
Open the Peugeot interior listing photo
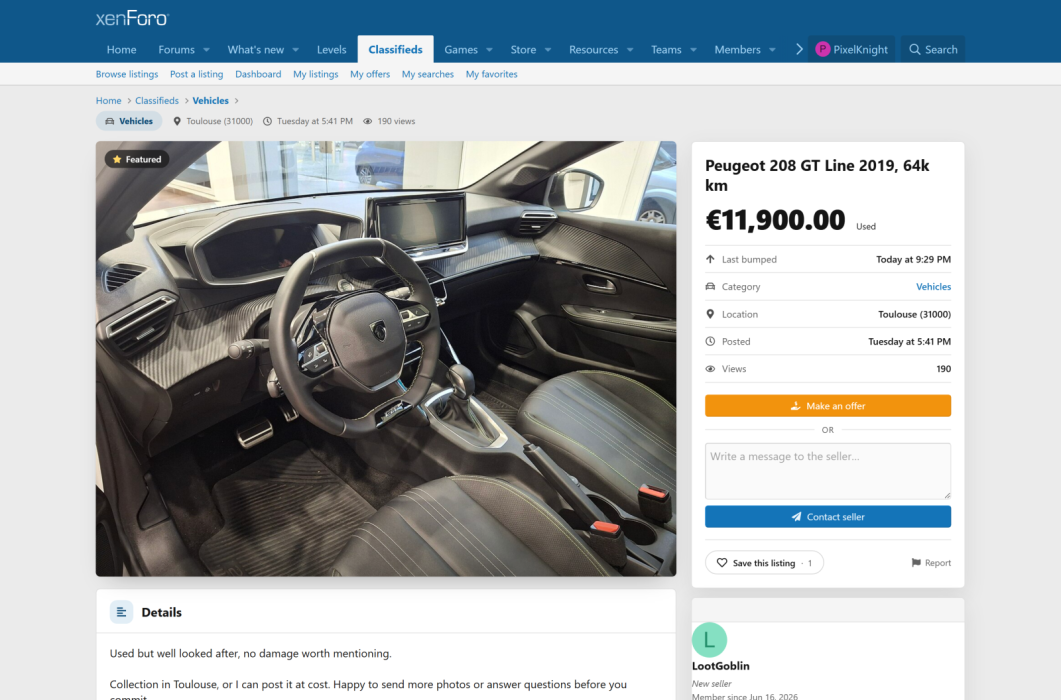point(386,359)
